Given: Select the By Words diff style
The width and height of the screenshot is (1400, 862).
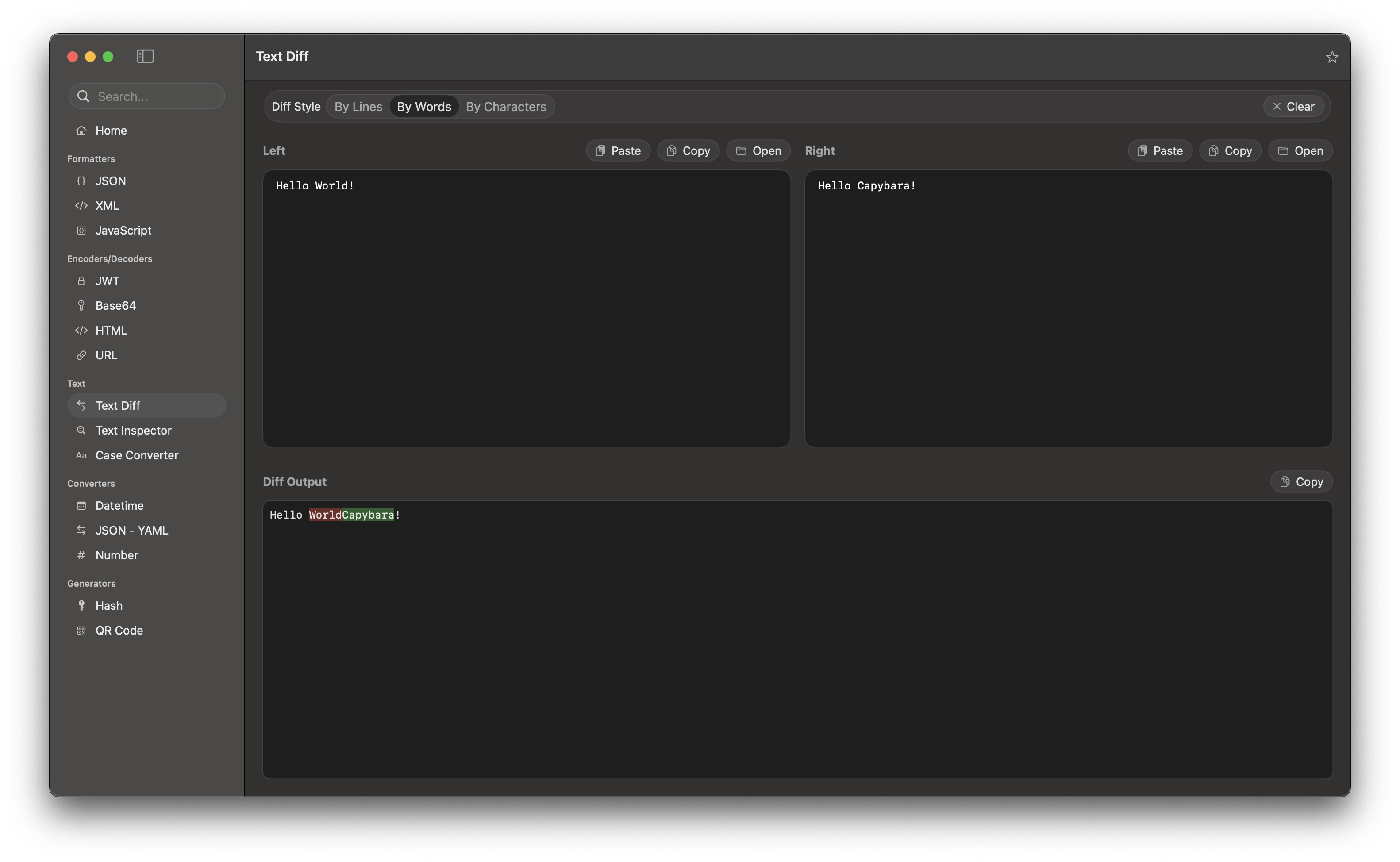Looking at the screenshot, I should click(423, 107).
